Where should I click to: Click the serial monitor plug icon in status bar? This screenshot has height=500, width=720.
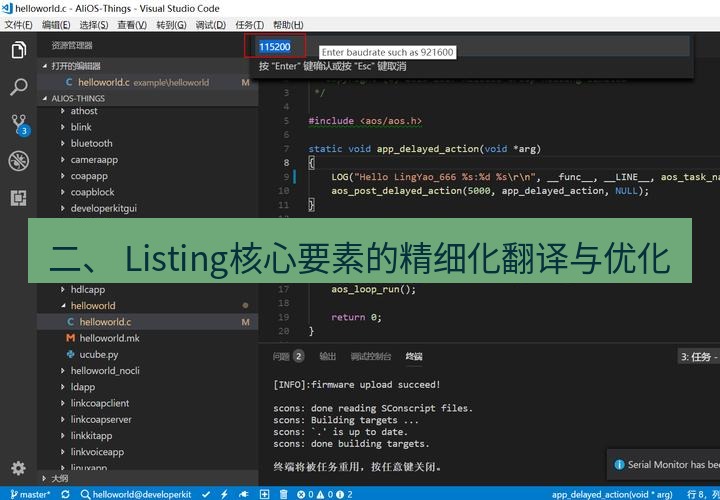pyautogui.click(x=244, y=494)
